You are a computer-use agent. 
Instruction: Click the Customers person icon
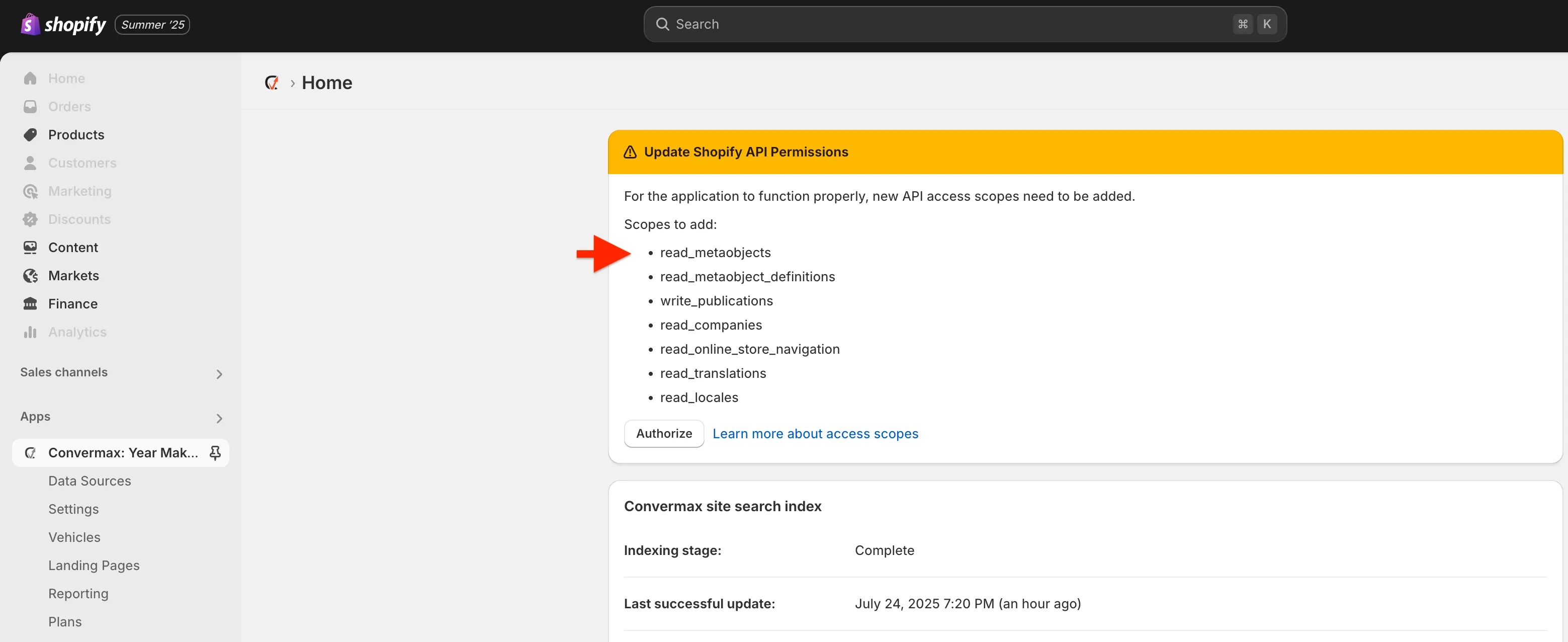pyautogui.click(x=30, y=163)
